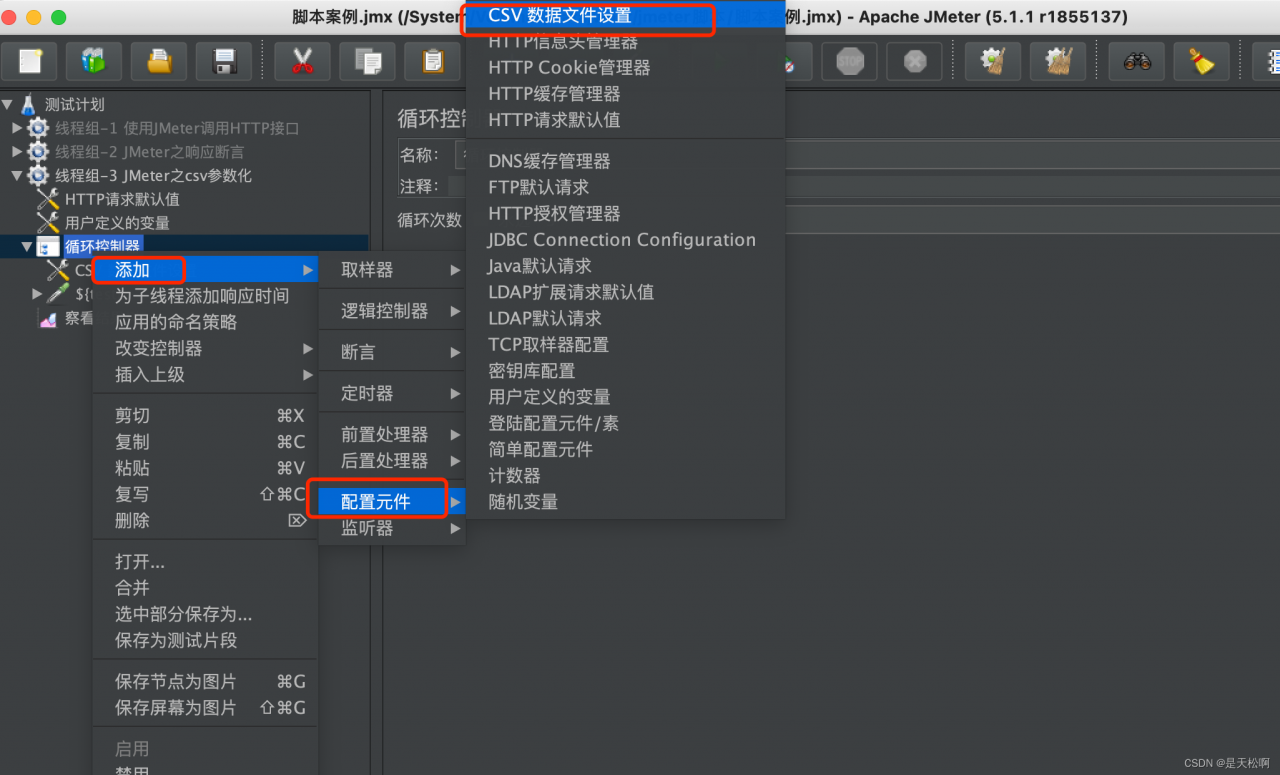Screen dimensions: 1280x775
Task: Click the Clear broom toolbar icon
Action: [x=994, y=62]
